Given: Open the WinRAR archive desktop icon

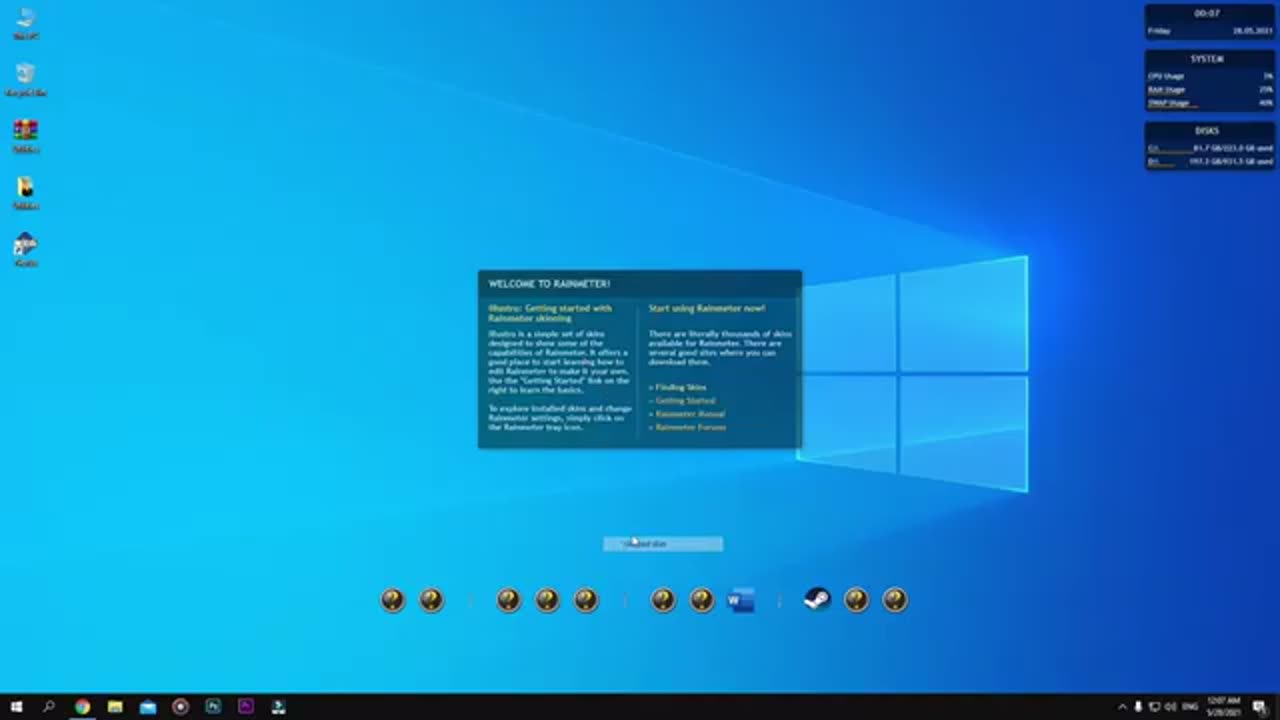Looking at the screenshot, I should tap(26, 136).
